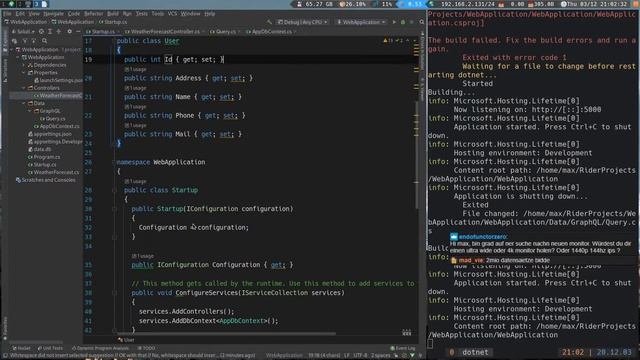Open the Navigate menu
The width and height of the screenshot is (640, 360).
point(53,14)
